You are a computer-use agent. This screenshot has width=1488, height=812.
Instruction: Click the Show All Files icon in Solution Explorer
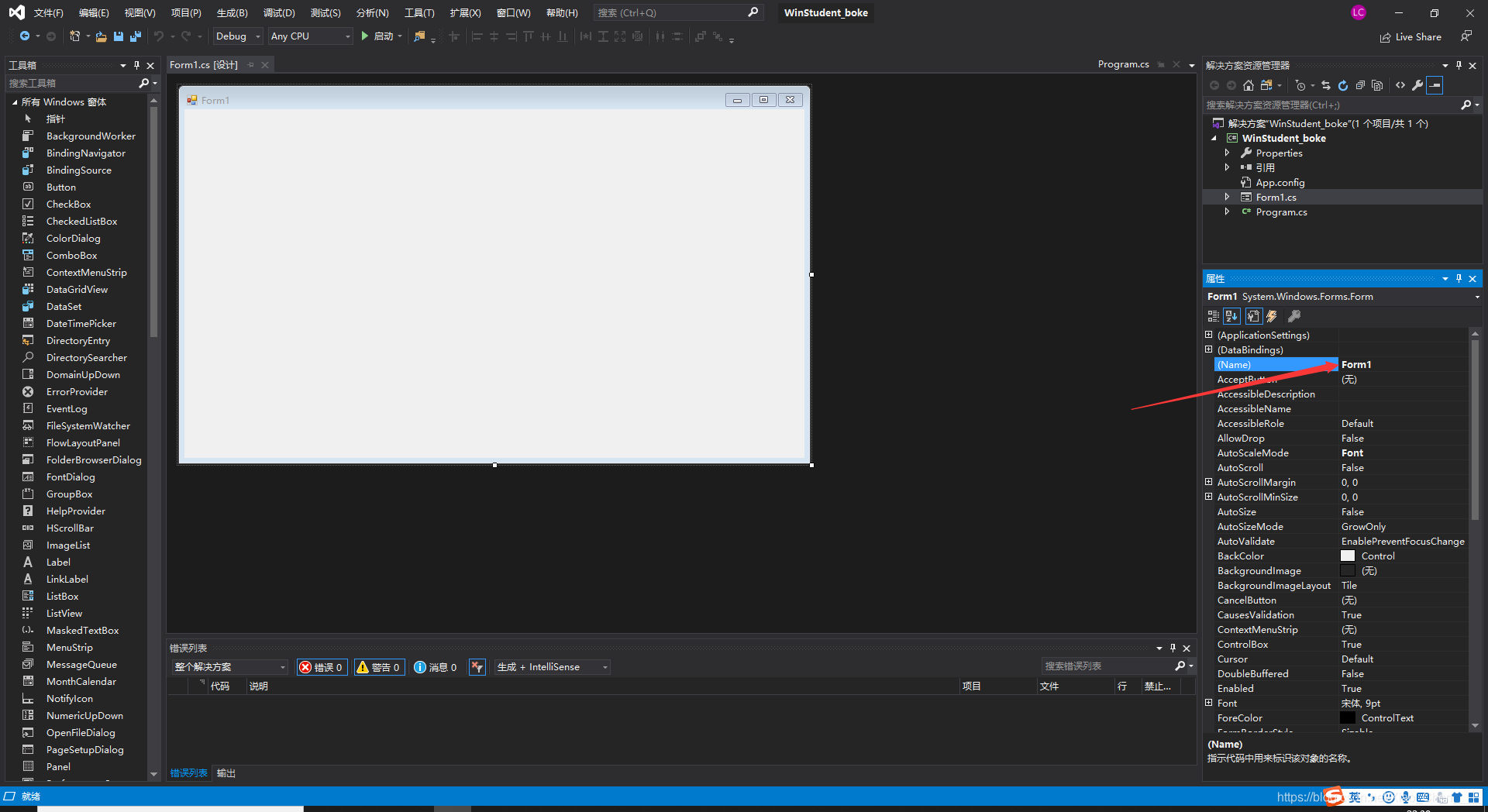coord(1377,85)
